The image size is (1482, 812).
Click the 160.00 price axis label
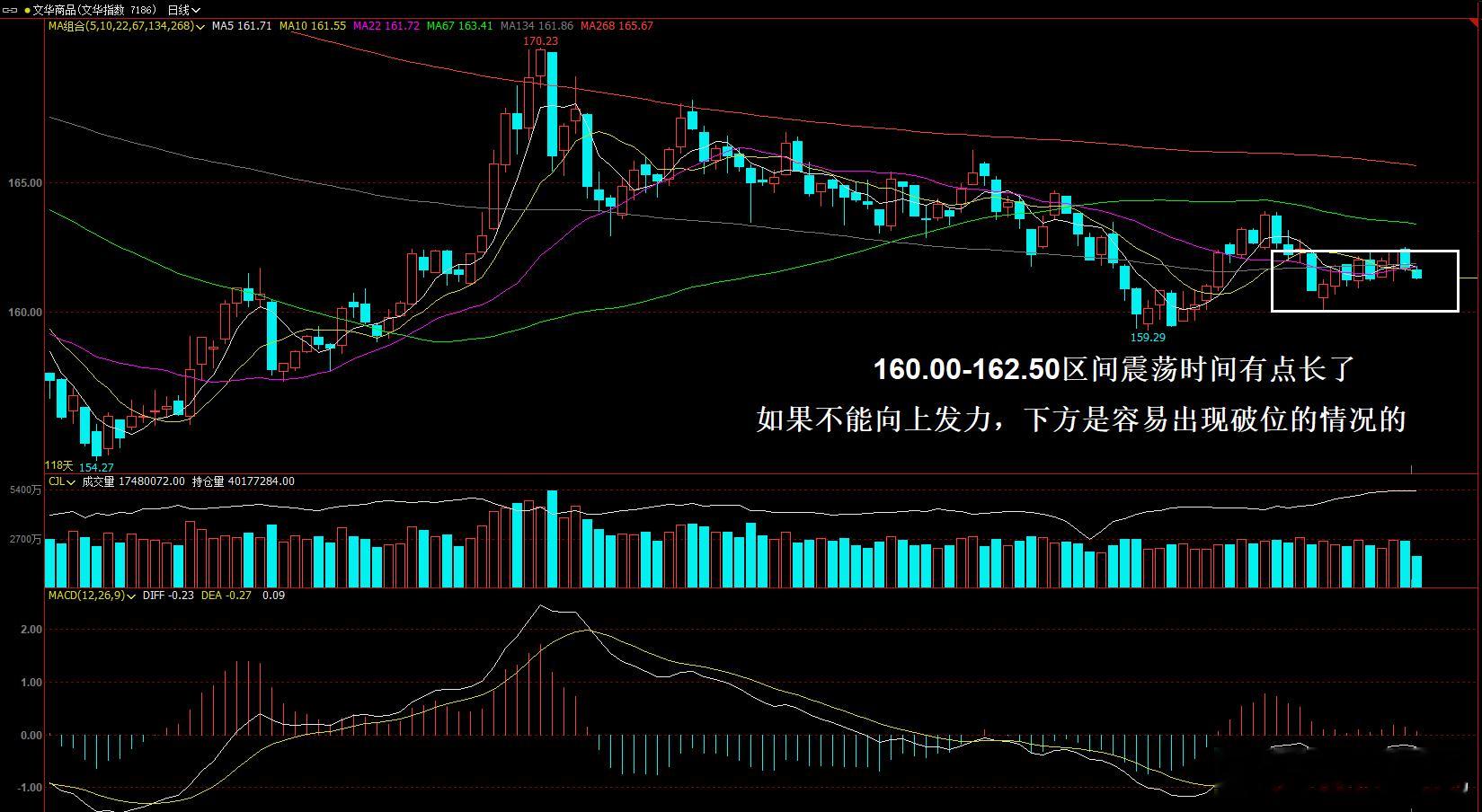coord(25,313)
